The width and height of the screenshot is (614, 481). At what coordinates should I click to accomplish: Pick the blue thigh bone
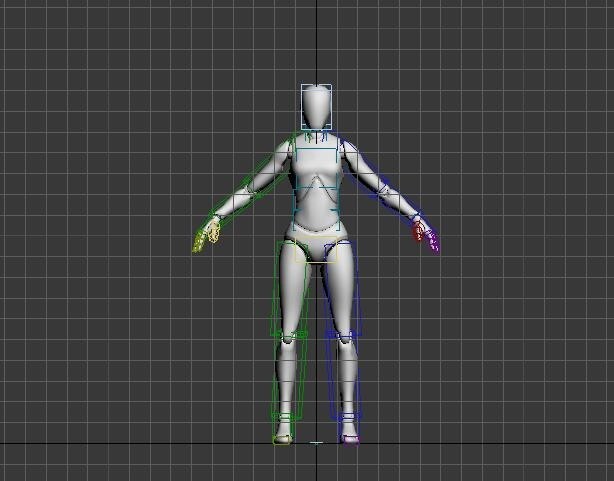pyautogui.click(x=343, y=289)
